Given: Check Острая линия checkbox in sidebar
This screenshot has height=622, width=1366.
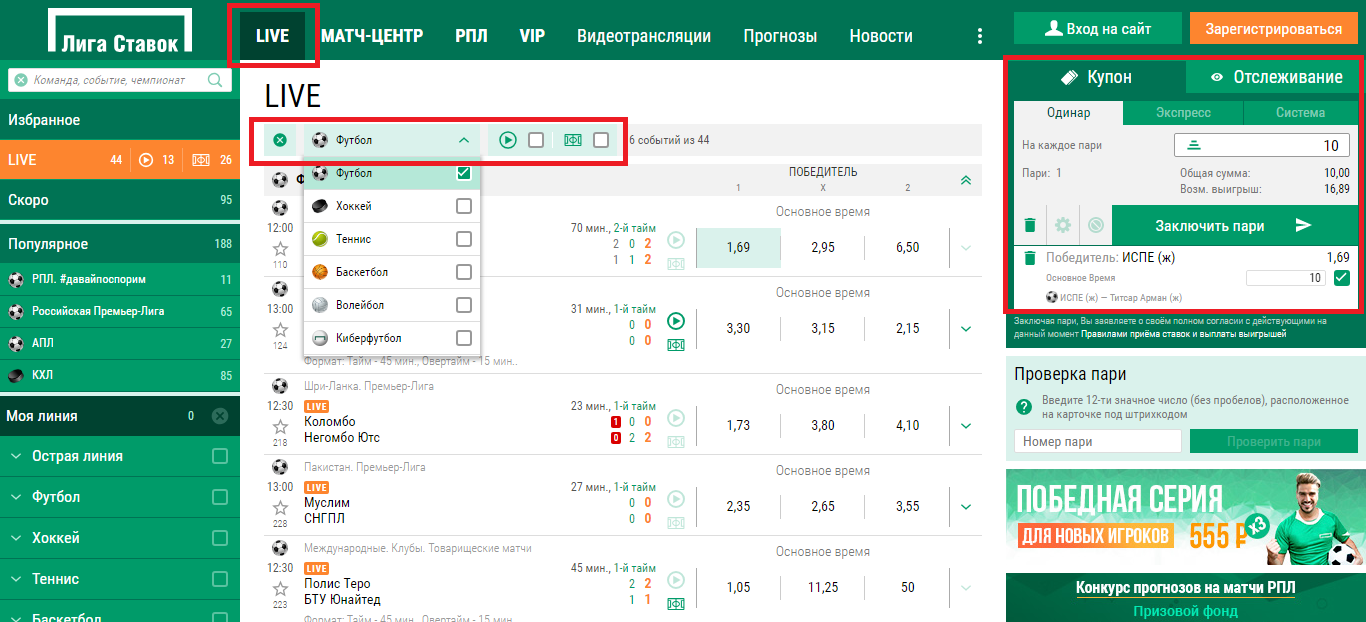Looking at the screenshot, I should point(220,456).
